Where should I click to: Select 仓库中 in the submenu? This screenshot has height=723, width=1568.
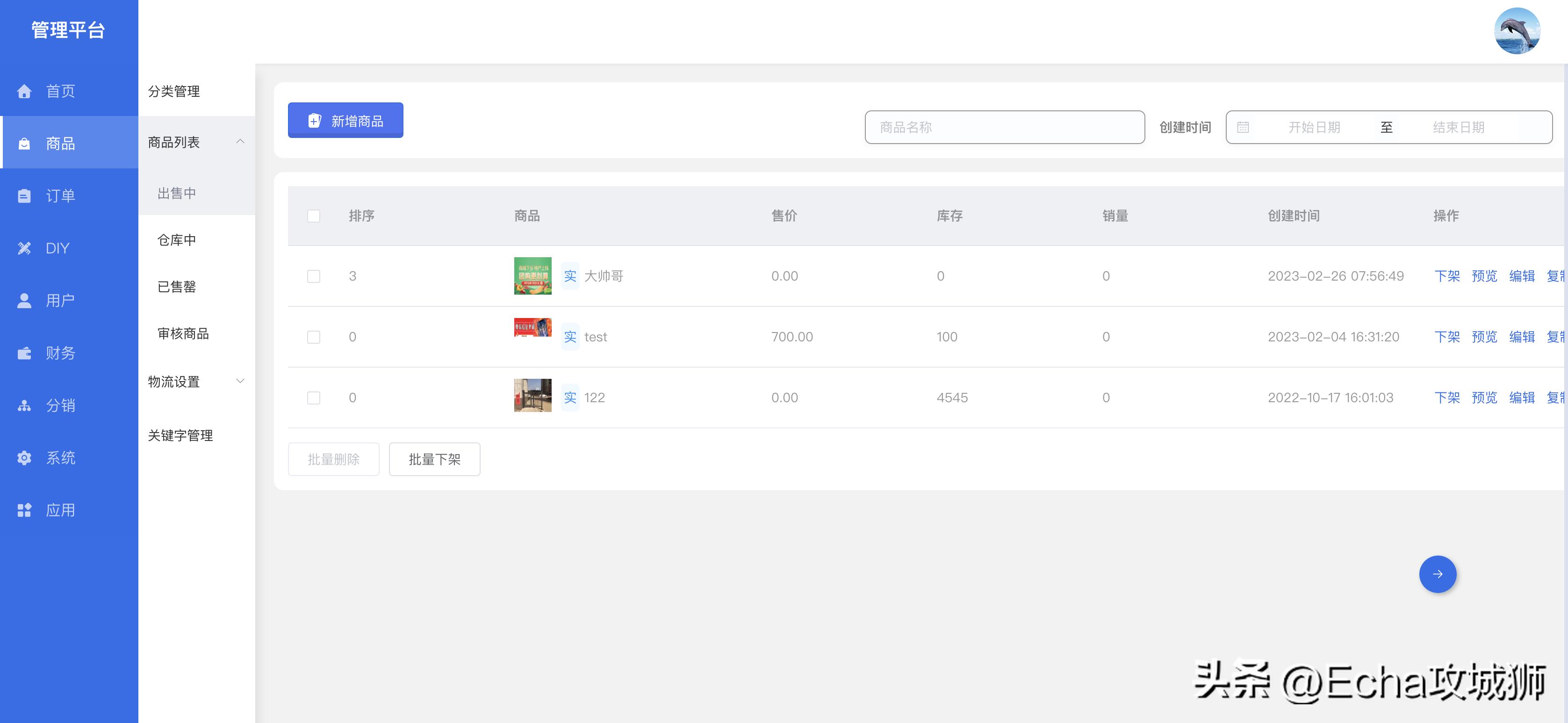[x=177, y=240]
